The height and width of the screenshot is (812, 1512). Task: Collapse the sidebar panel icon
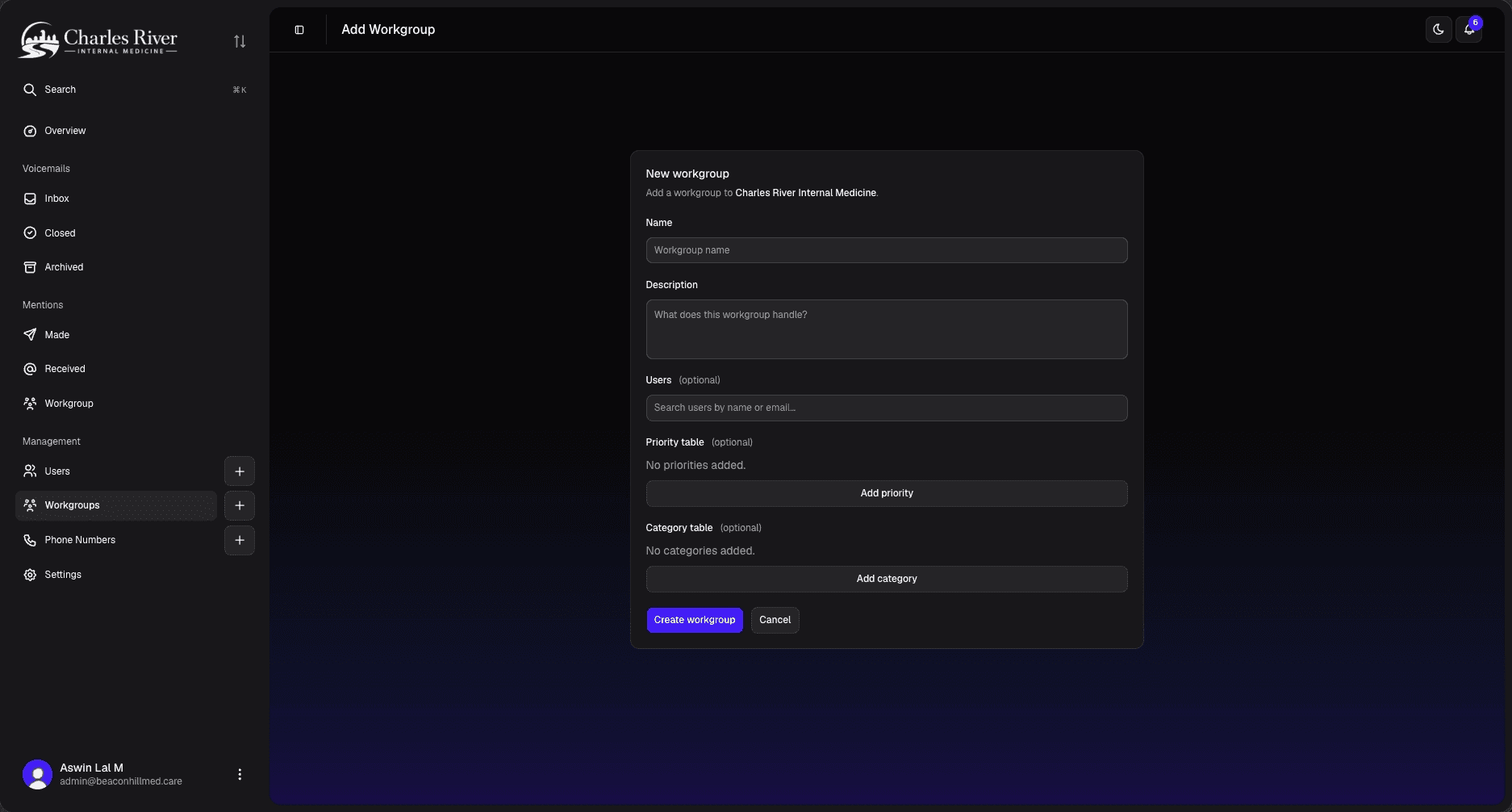click(x=299, y=30)
